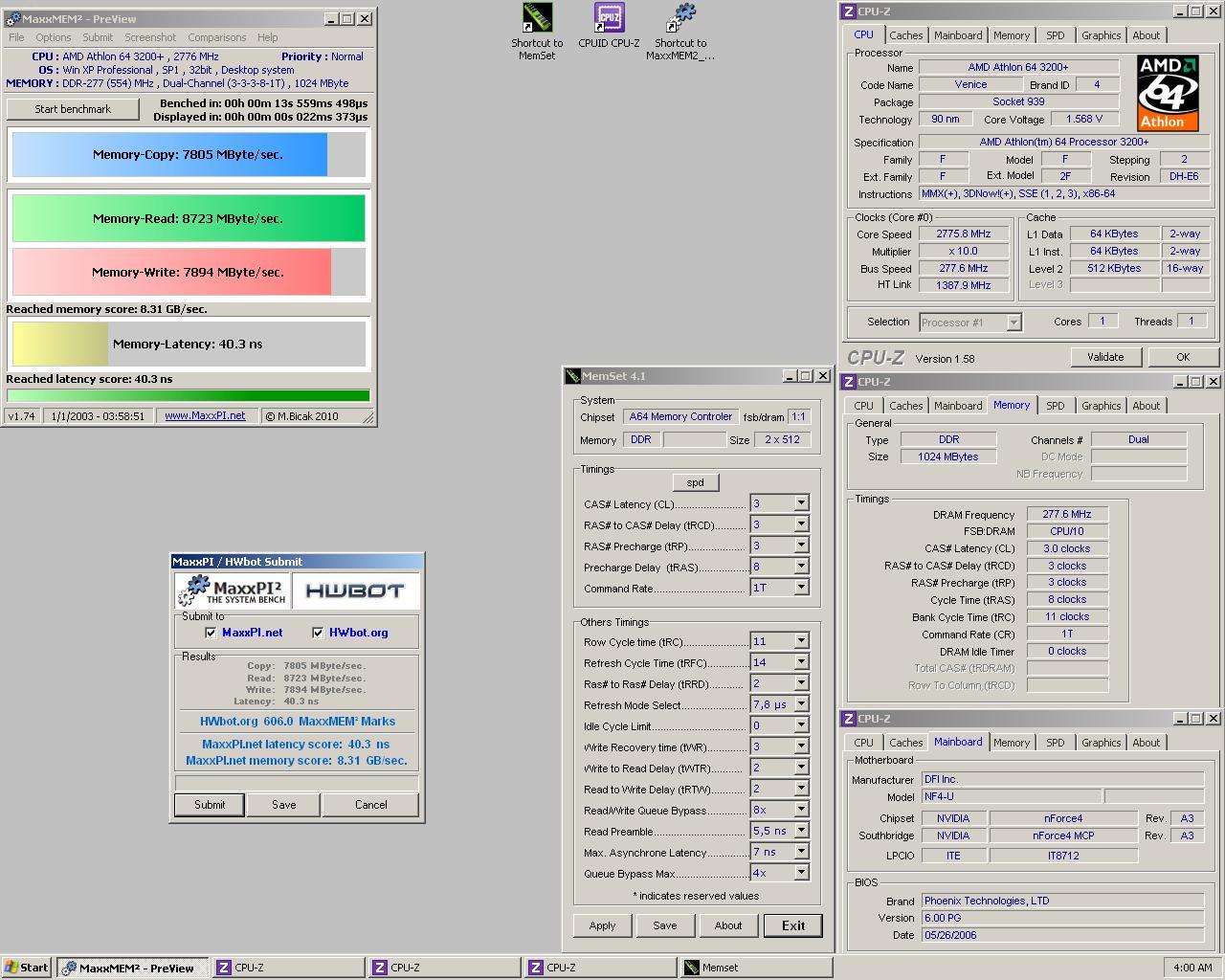This screenshot has height=980, width=1225.
Task: Open the Help menu in MaxxMEM²
Action: pyautogui.click(x=268, y=37)
